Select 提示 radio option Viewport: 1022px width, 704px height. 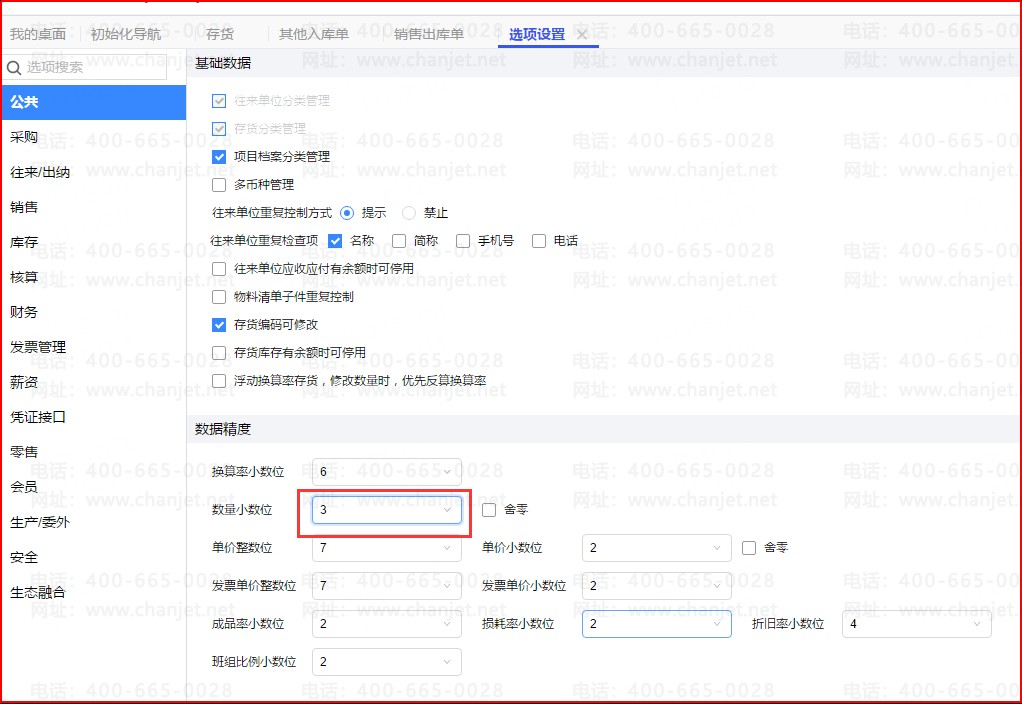pyautogui.click(x=347, y=213)
